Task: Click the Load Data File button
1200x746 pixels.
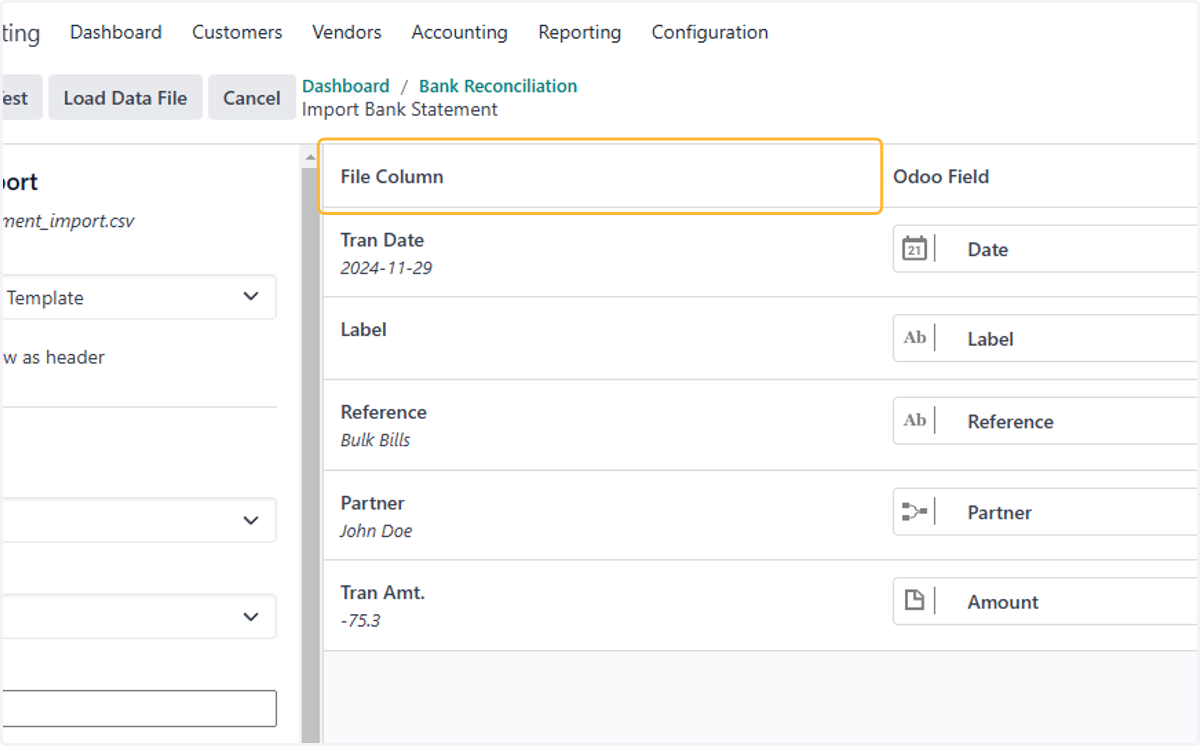Action: tap(125, 97)
